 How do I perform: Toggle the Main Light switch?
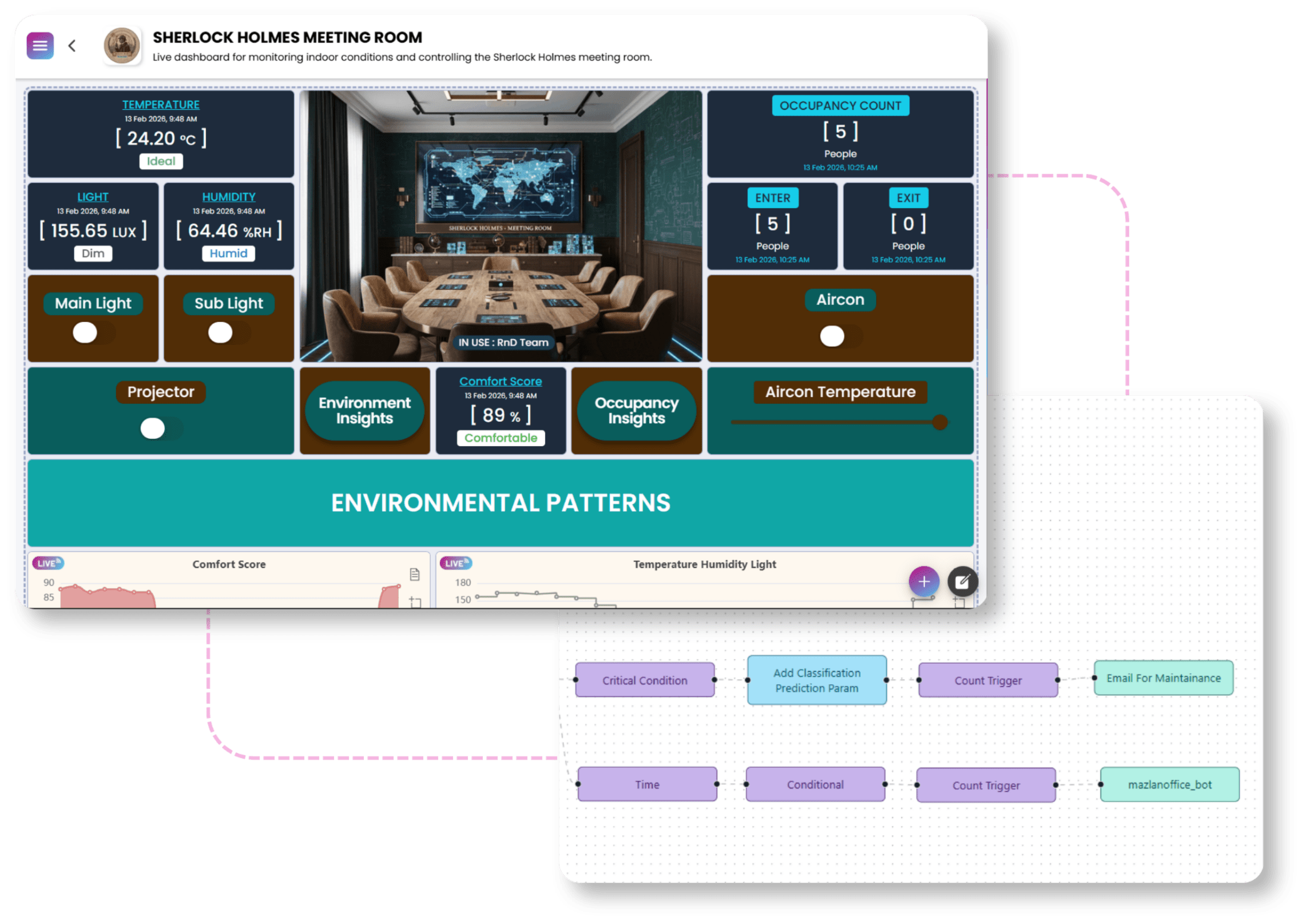click(x=93, y=332)
